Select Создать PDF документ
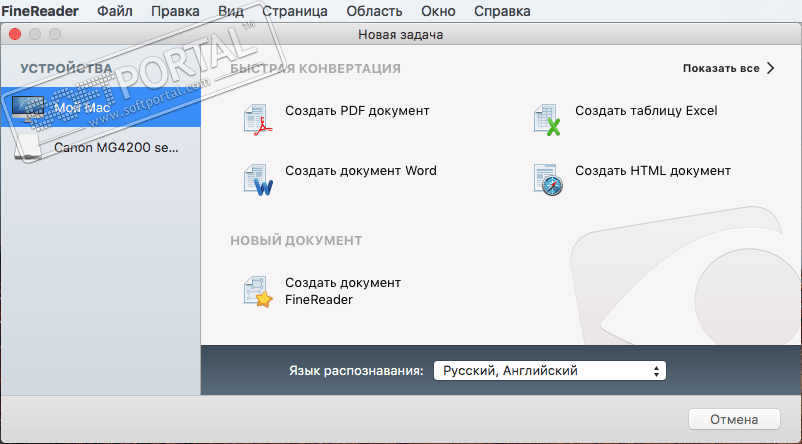 [x=357, y=110]
